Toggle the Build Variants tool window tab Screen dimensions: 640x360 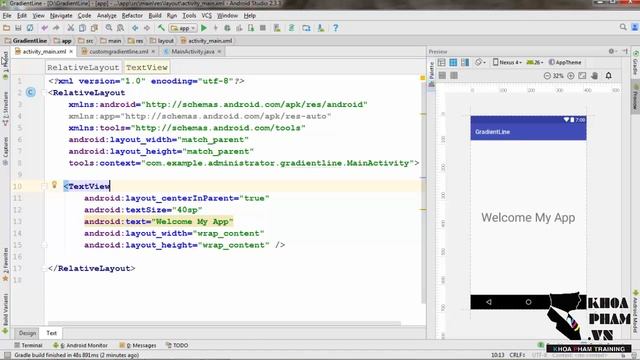point(5,312)
